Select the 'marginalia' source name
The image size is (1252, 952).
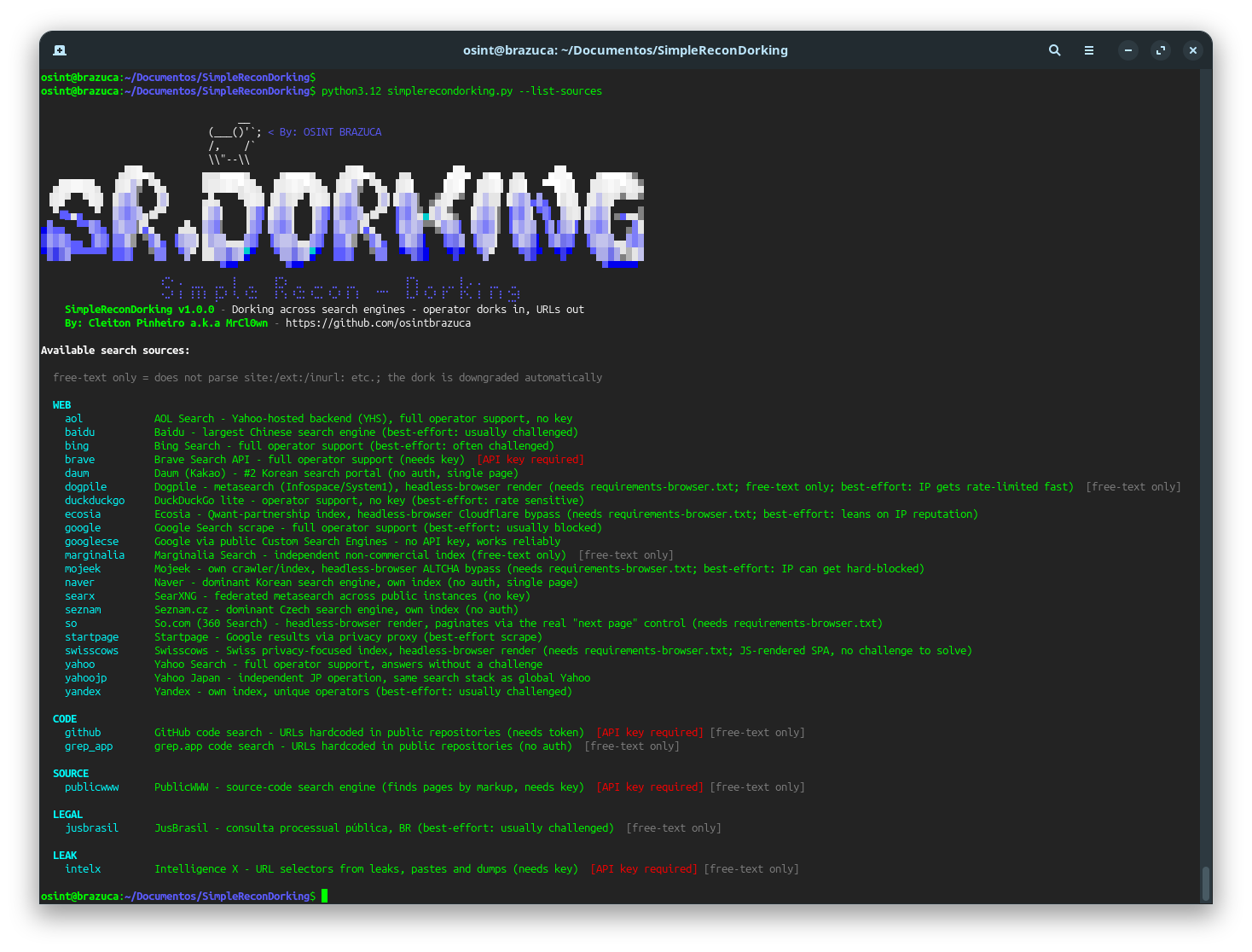(x=95, y=555)
